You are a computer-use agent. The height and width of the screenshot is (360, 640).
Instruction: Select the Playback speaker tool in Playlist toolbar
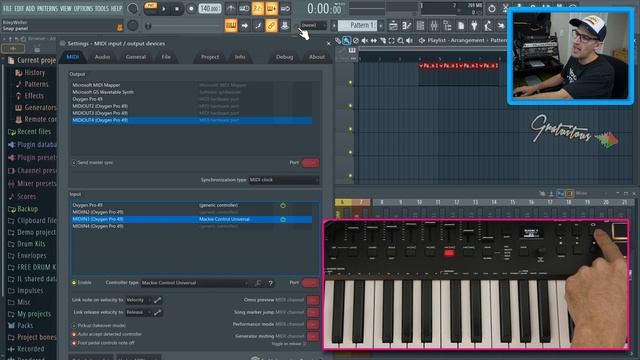(x=409, y=40)
